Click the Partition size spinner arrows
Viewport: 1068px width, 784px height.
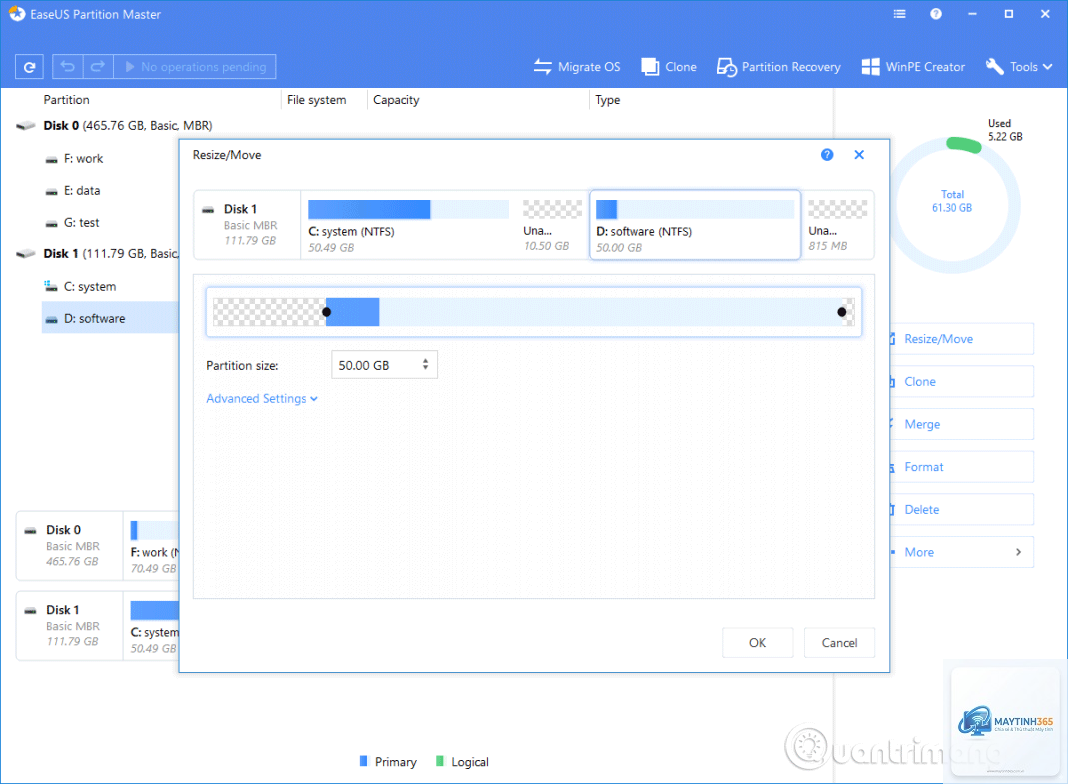click(425, 364)
